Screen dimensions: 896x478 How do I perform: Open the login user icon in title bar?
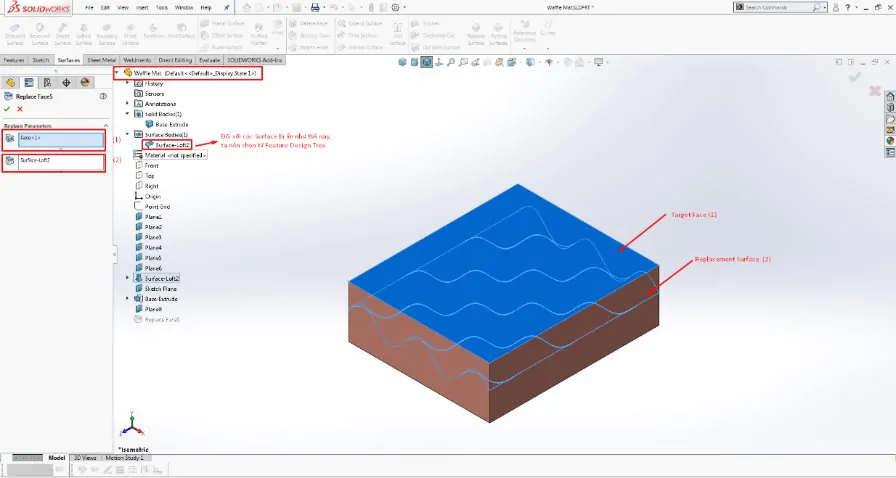[x=835, y=7]
